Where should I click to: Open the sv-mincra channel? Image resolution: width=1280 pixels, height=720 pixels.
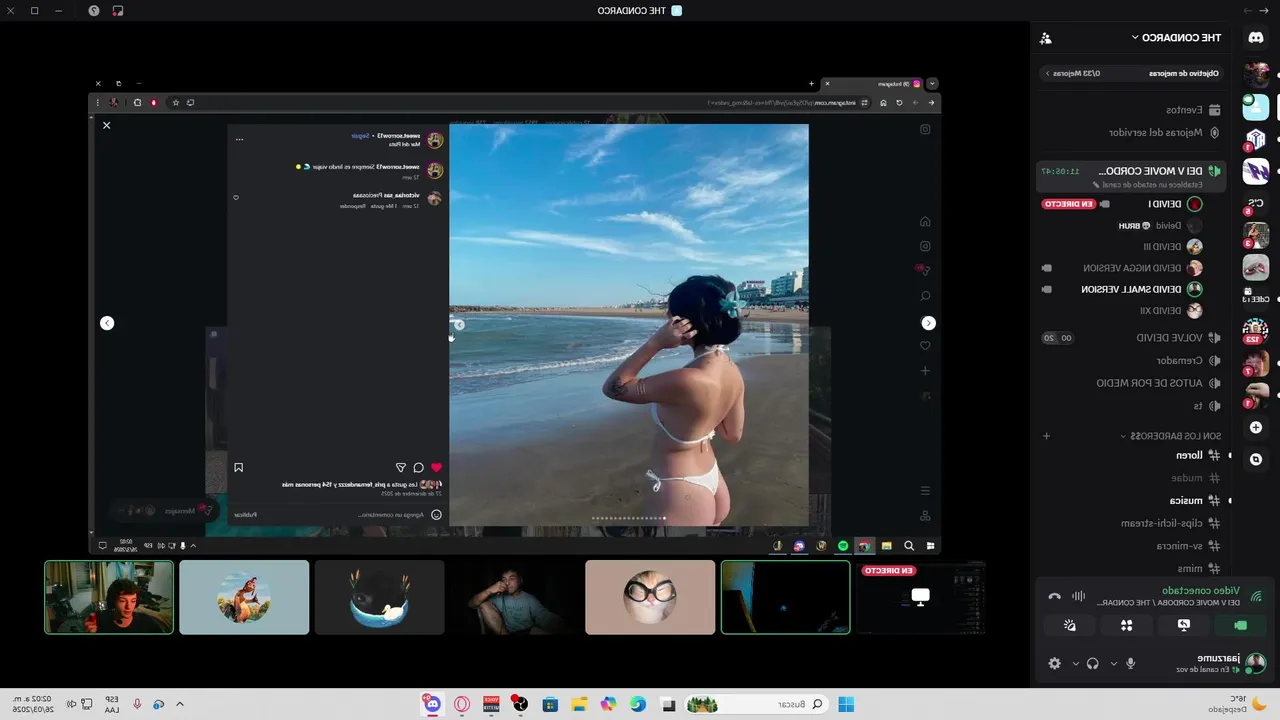click(1188, 546)
